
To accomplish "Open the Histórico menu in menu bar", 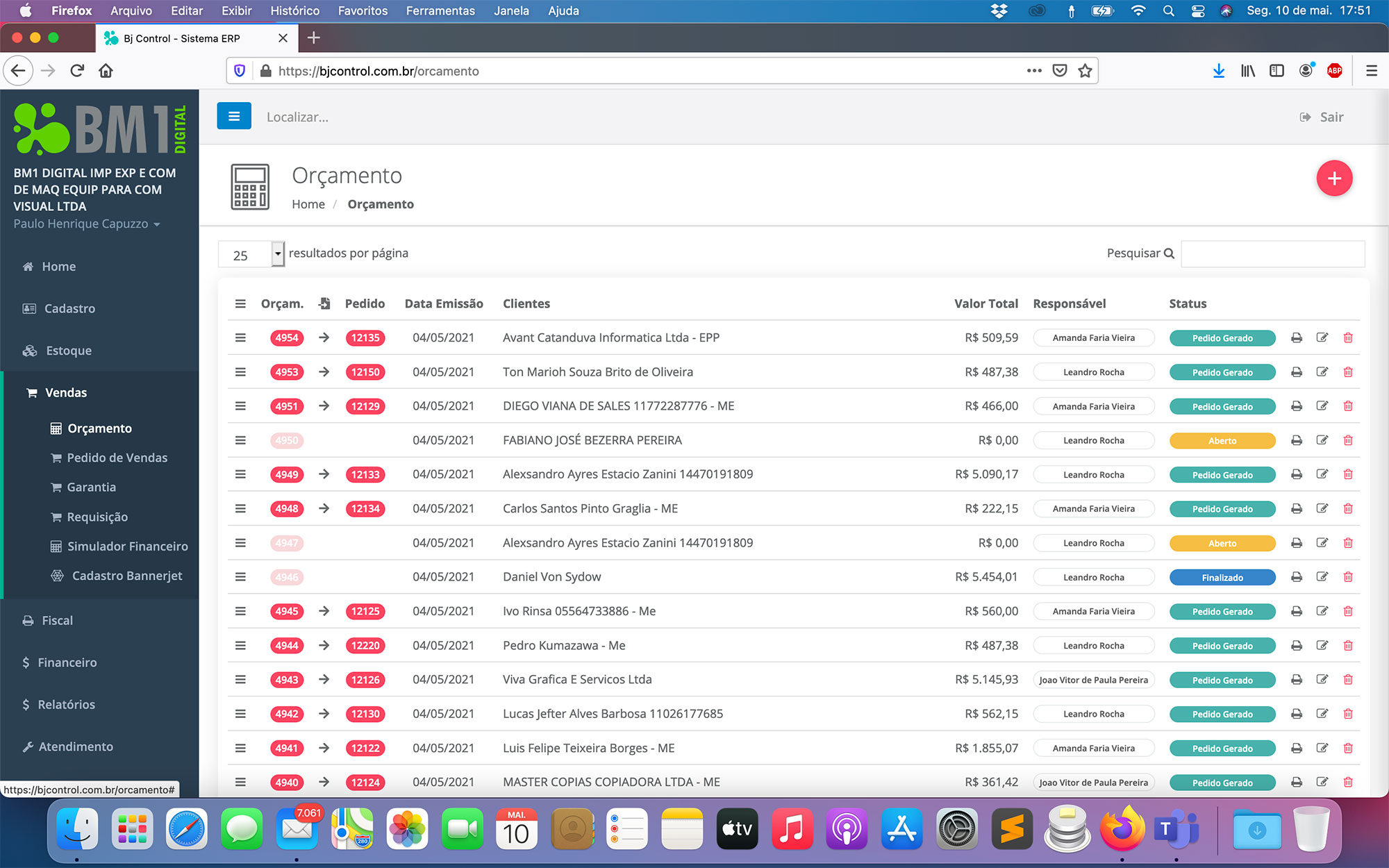I will coord(294,10).
